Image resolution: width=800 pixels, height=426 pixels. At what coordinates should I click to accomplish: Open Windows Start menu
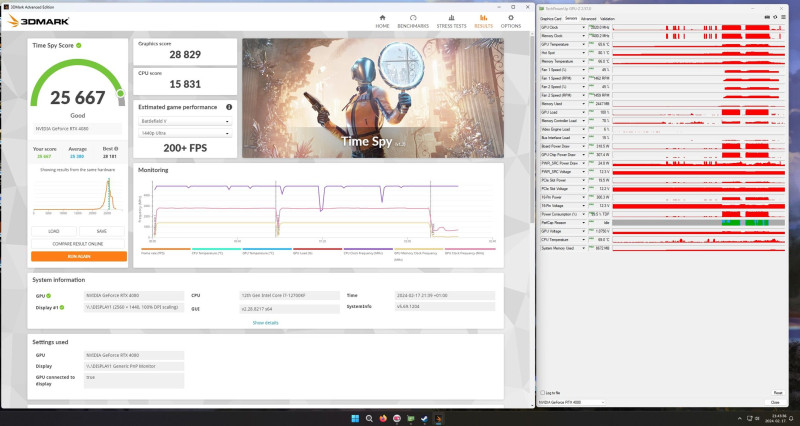coord(355,419)
